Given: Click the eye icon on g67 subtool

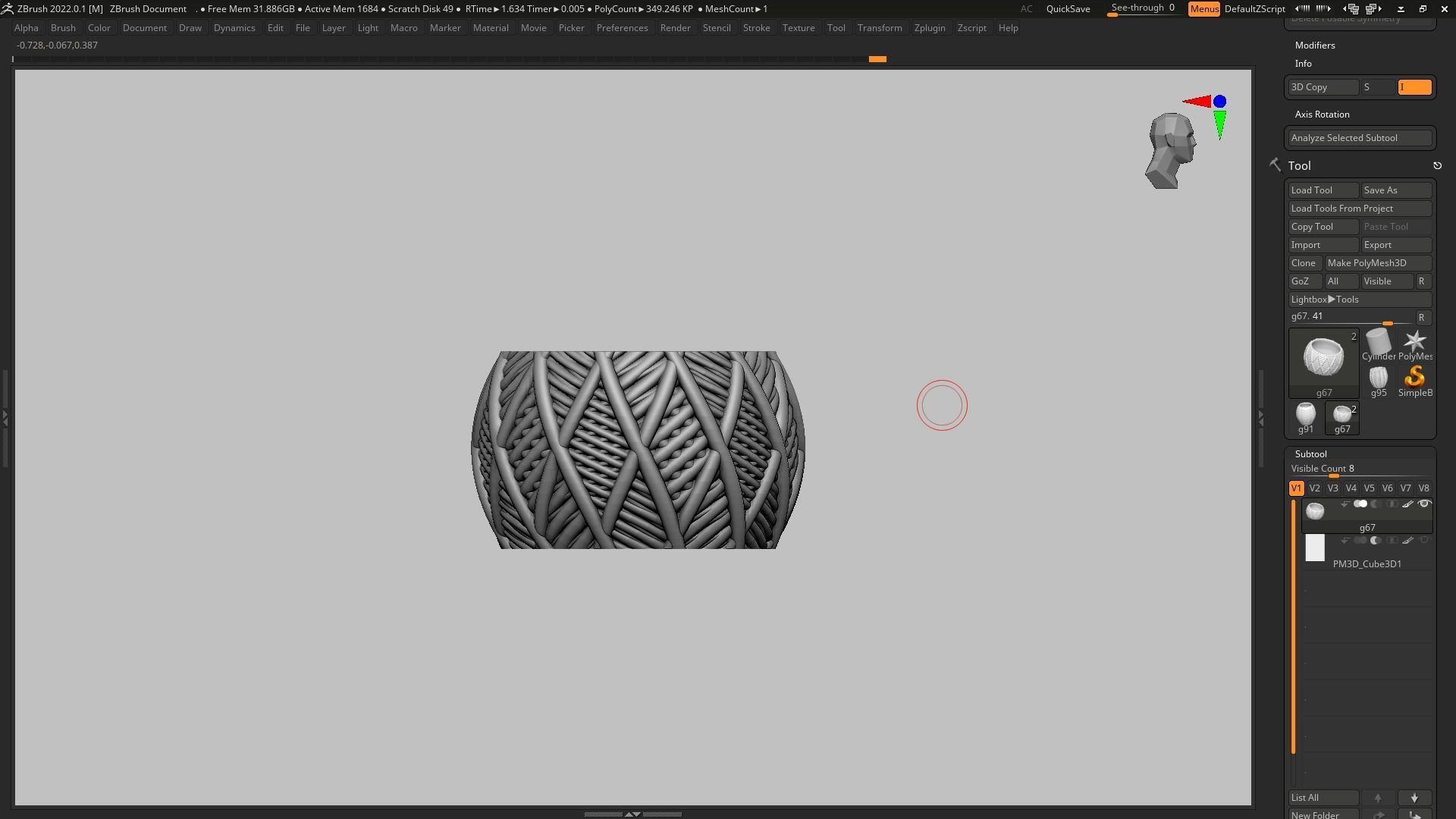Looking at the screenshot, I should tap(1424, 504).
